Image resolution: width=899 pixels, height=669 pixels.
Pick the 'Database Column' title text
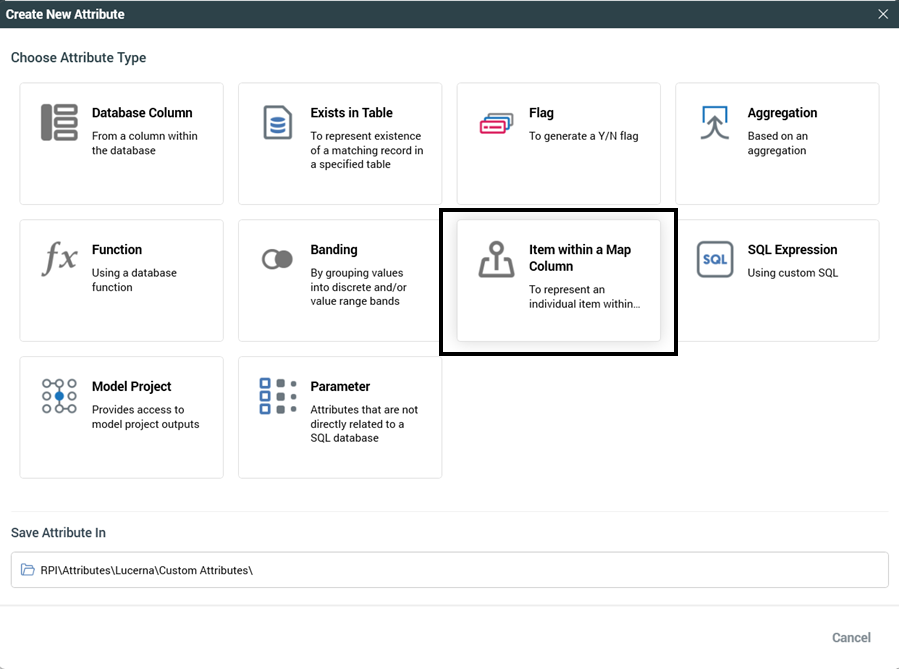[x=142, y=113]
